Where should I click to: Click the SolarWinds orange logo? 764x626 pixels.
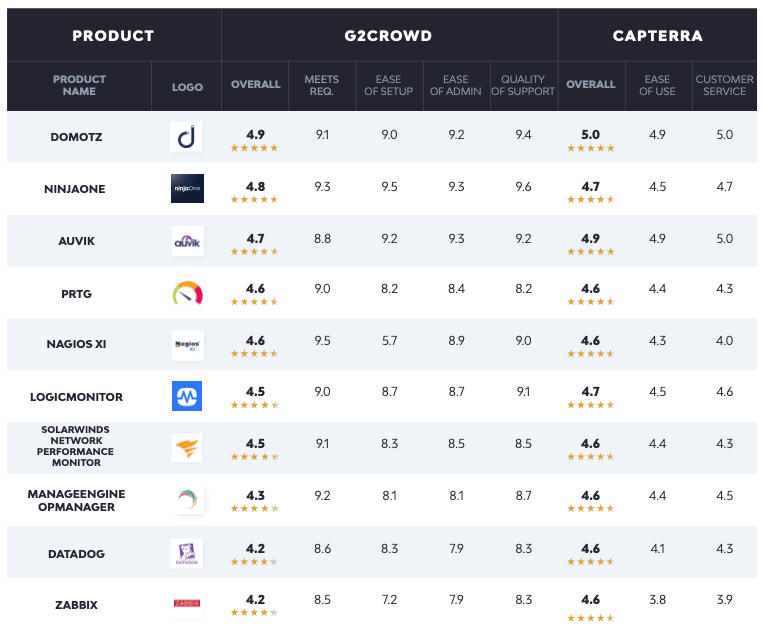(187, 448)
